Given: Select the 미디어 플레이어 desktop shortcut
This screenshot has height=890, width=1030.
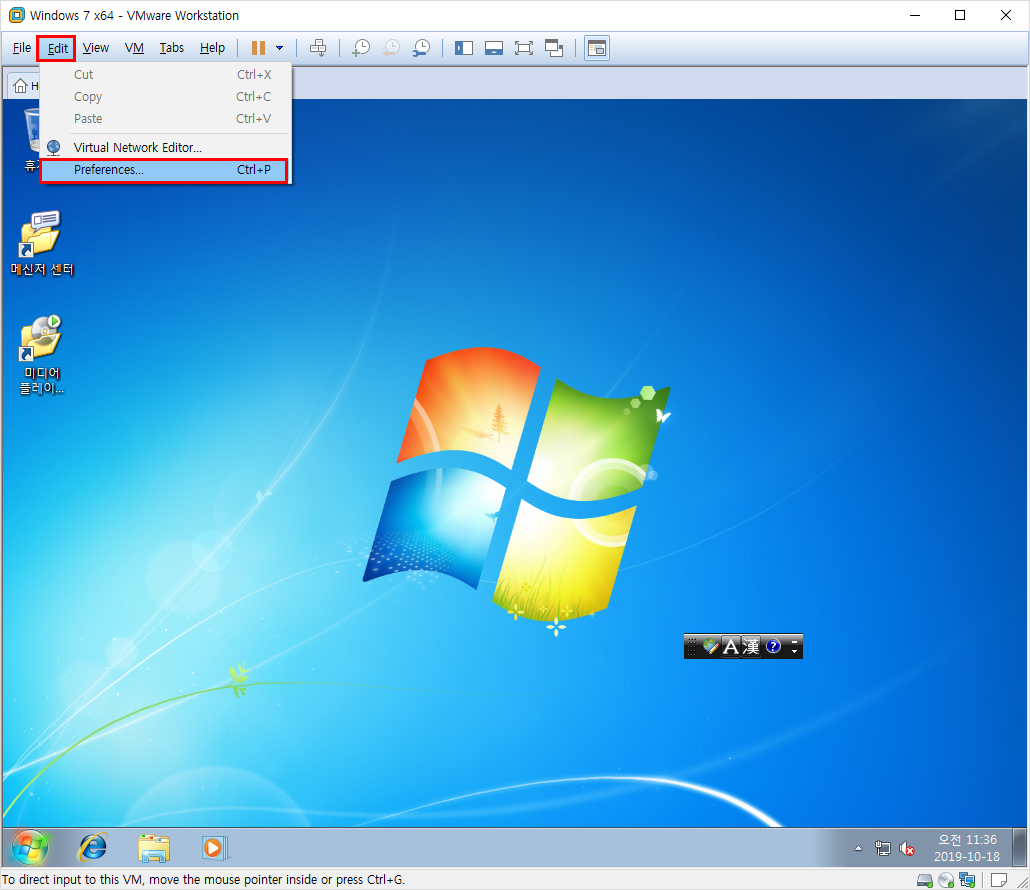Looking at the screenshot, I should coord(42,355).
